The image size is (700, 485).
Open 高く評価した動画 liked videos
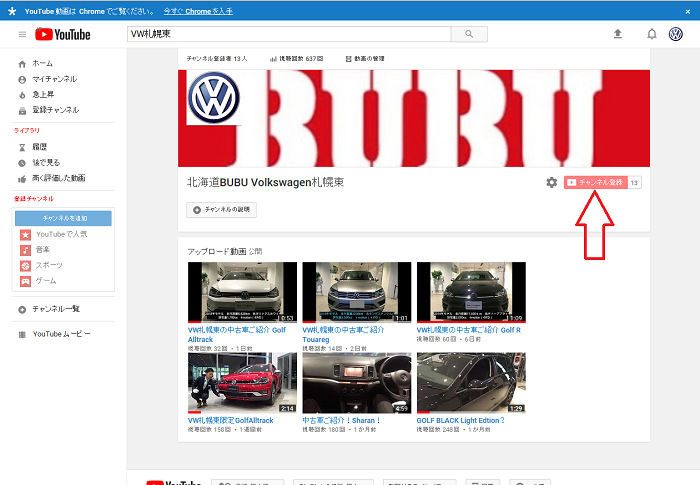coord(58,178)
